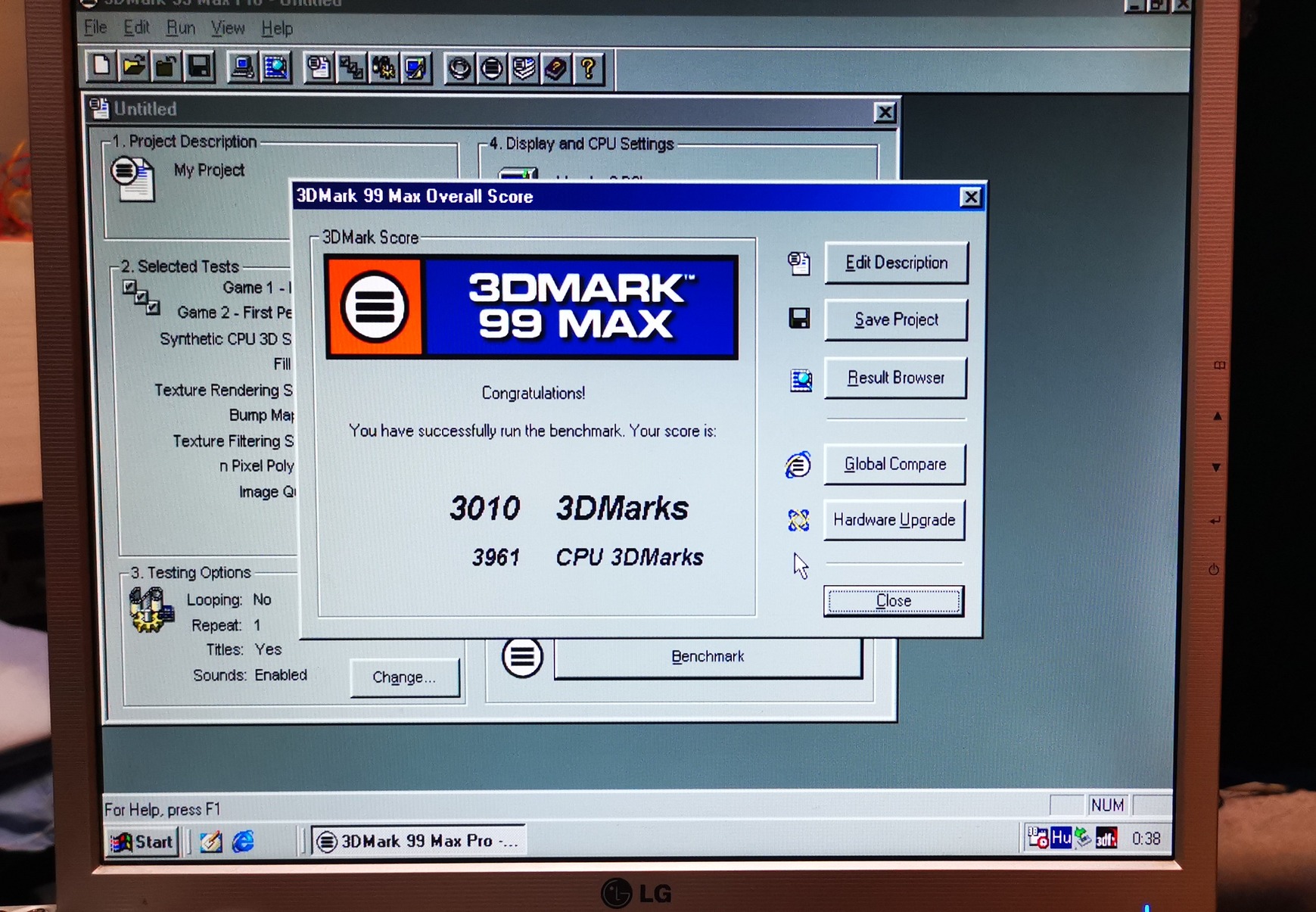Click the binoculars-and-gear options toolbar icon
Screen dimensions: 1316x912
coord(384,69)
